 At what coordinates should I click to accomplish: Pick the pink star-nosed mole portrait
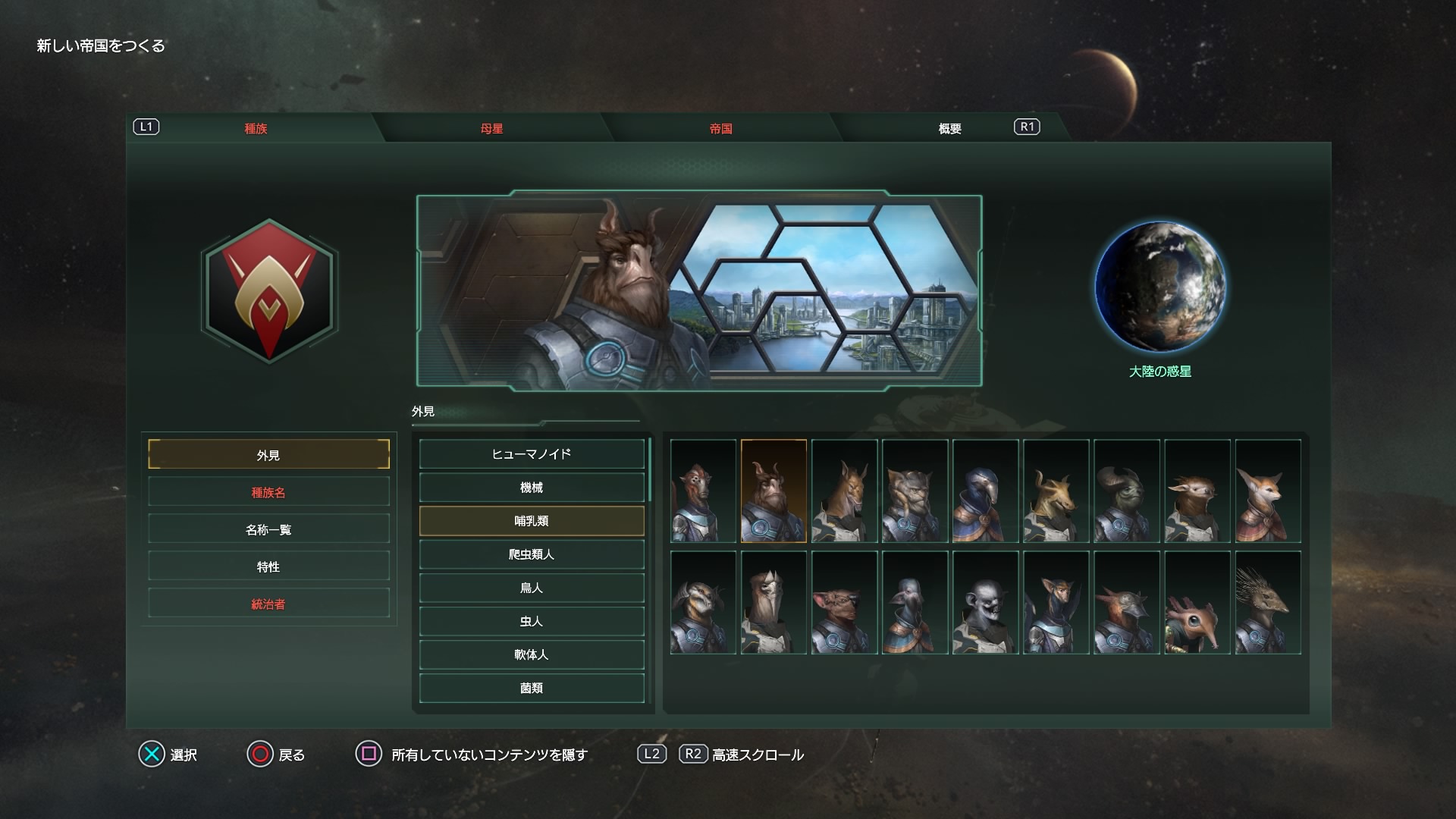click(x=1197, y=603)
